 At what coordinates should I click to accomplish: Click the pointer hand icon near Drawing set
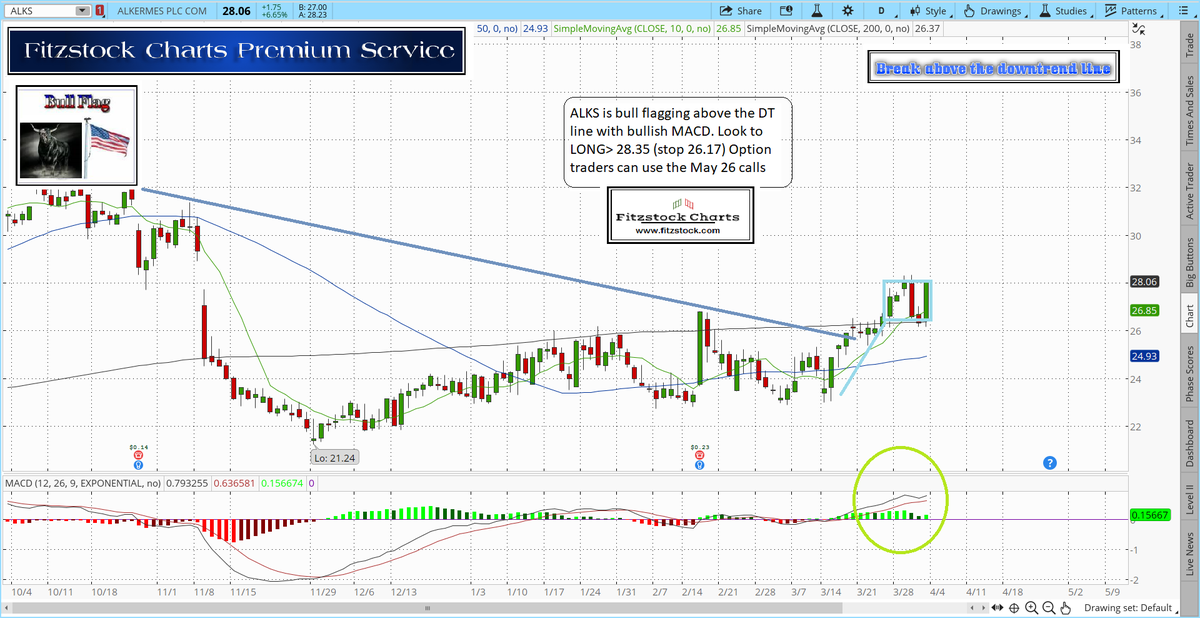click(1066, 608)
